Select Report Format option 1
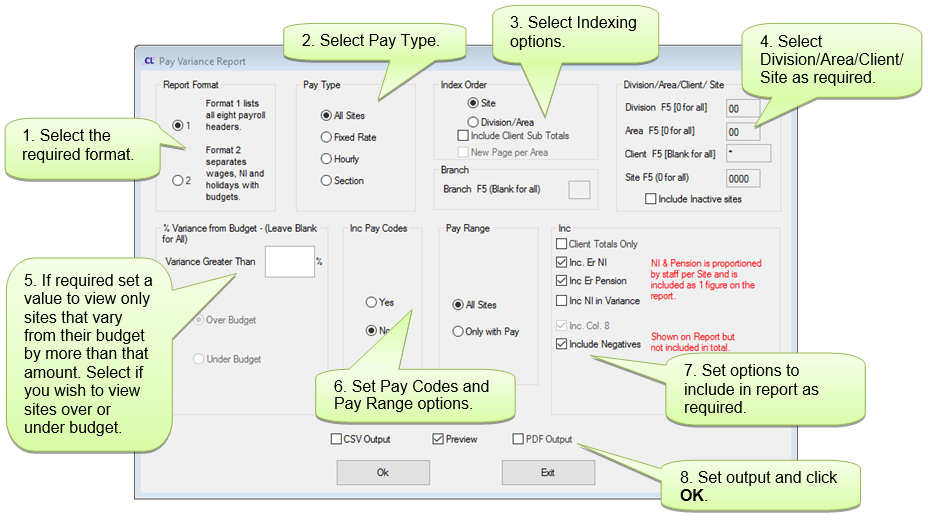 [179, 125]
